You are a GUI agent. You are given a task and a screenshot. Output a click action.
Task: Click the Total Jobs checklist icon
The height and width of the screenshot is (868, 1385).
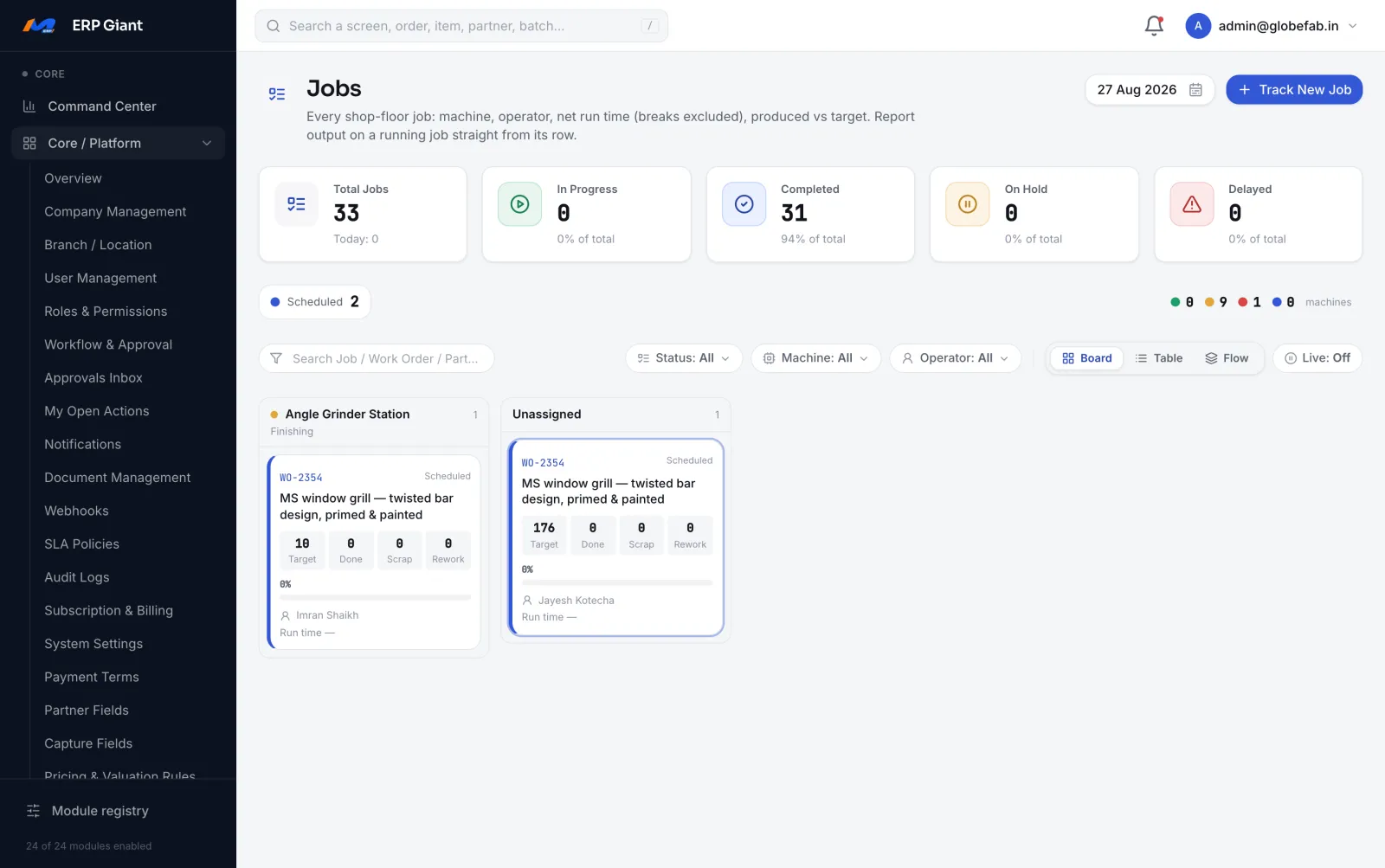[296, 204]
